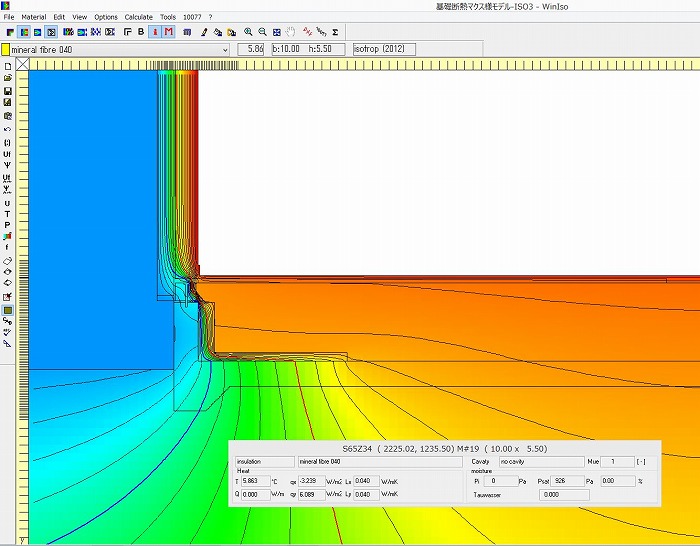Click the zoom in magnifier icon
The width and height of the screenshot is (700, 546).
pos(248,32)
